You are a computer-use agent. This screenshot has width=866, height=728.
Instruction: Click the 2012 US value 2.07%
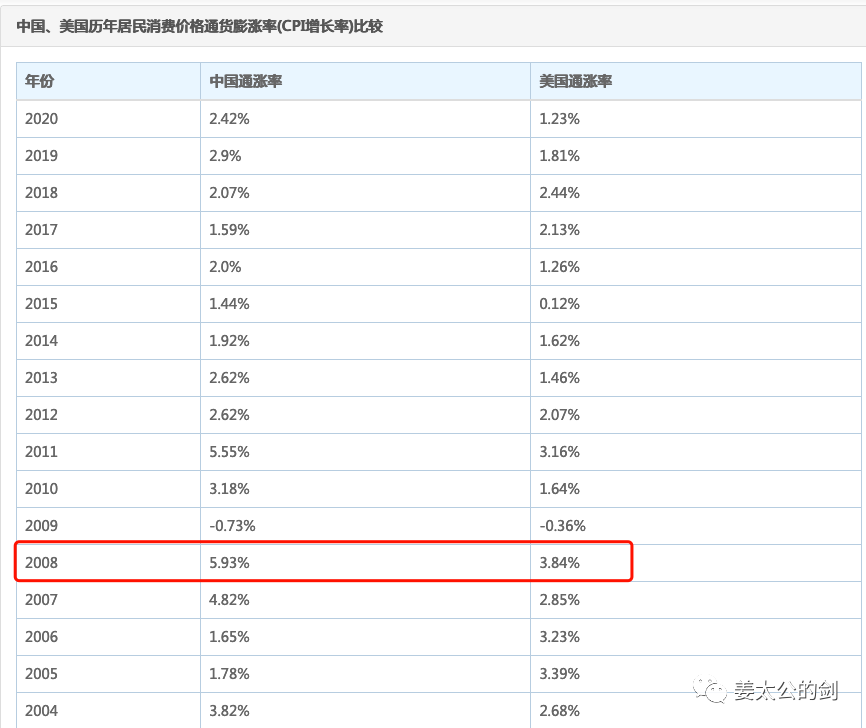point(559,415)
